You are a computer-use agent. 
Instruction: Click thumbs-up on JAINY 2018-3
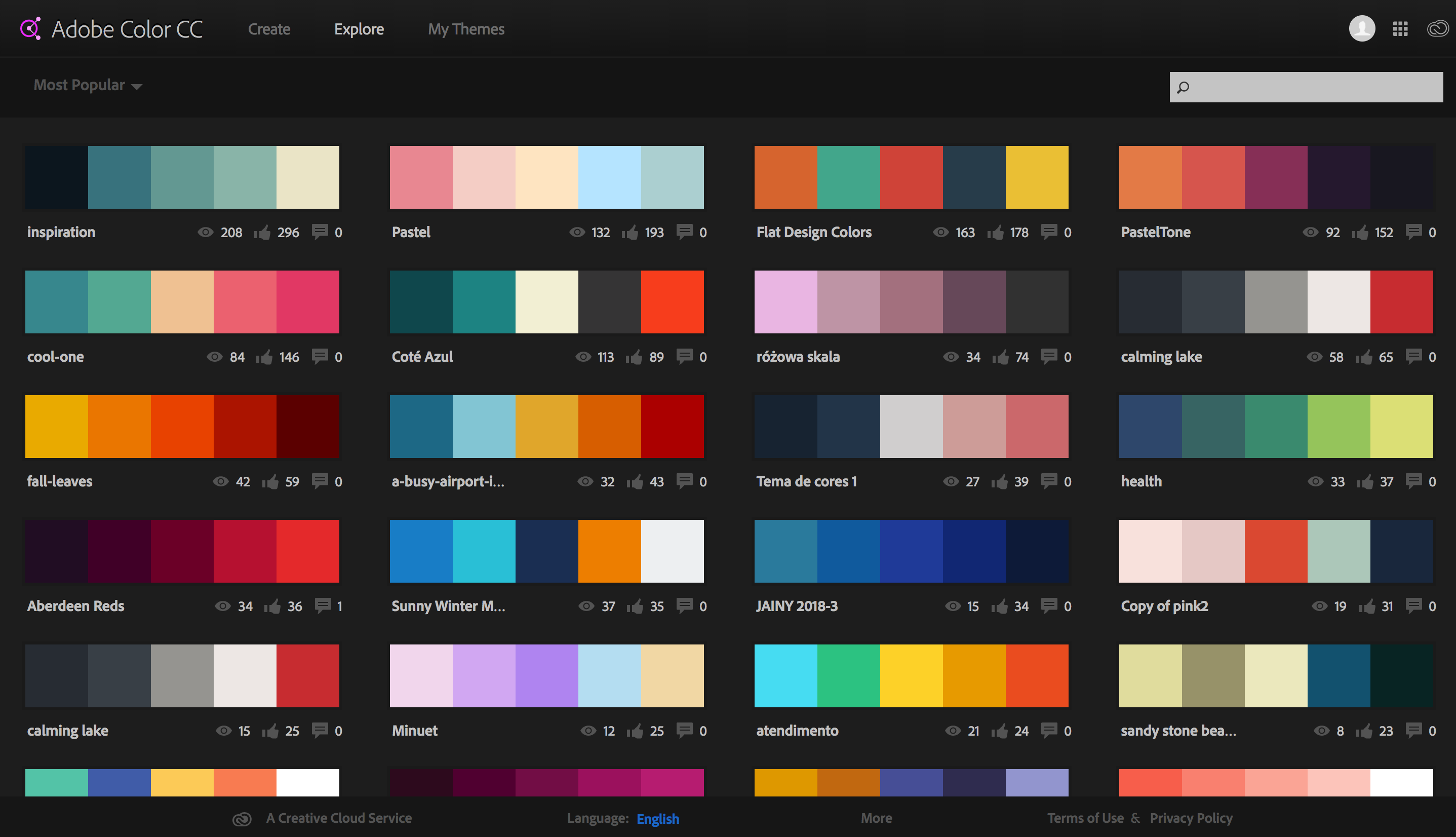click(x=999, y=605)
